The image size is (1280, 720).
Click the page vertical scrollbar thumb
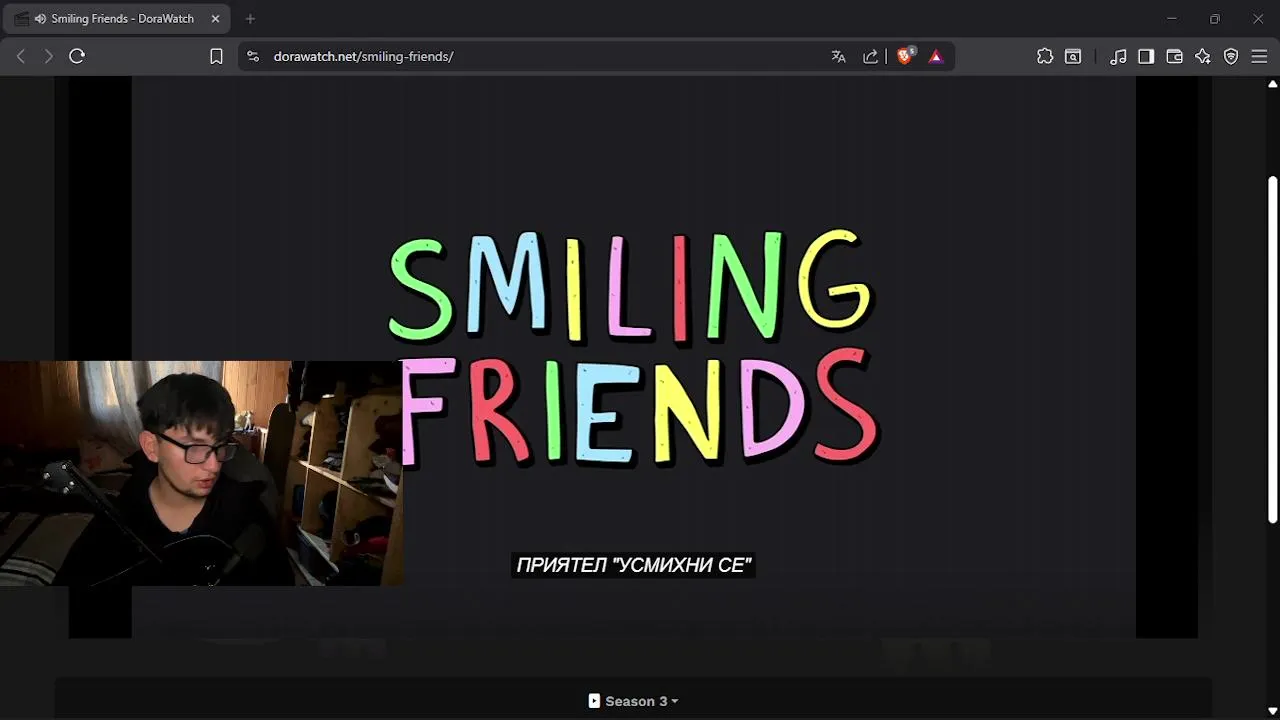point(1272,348)
